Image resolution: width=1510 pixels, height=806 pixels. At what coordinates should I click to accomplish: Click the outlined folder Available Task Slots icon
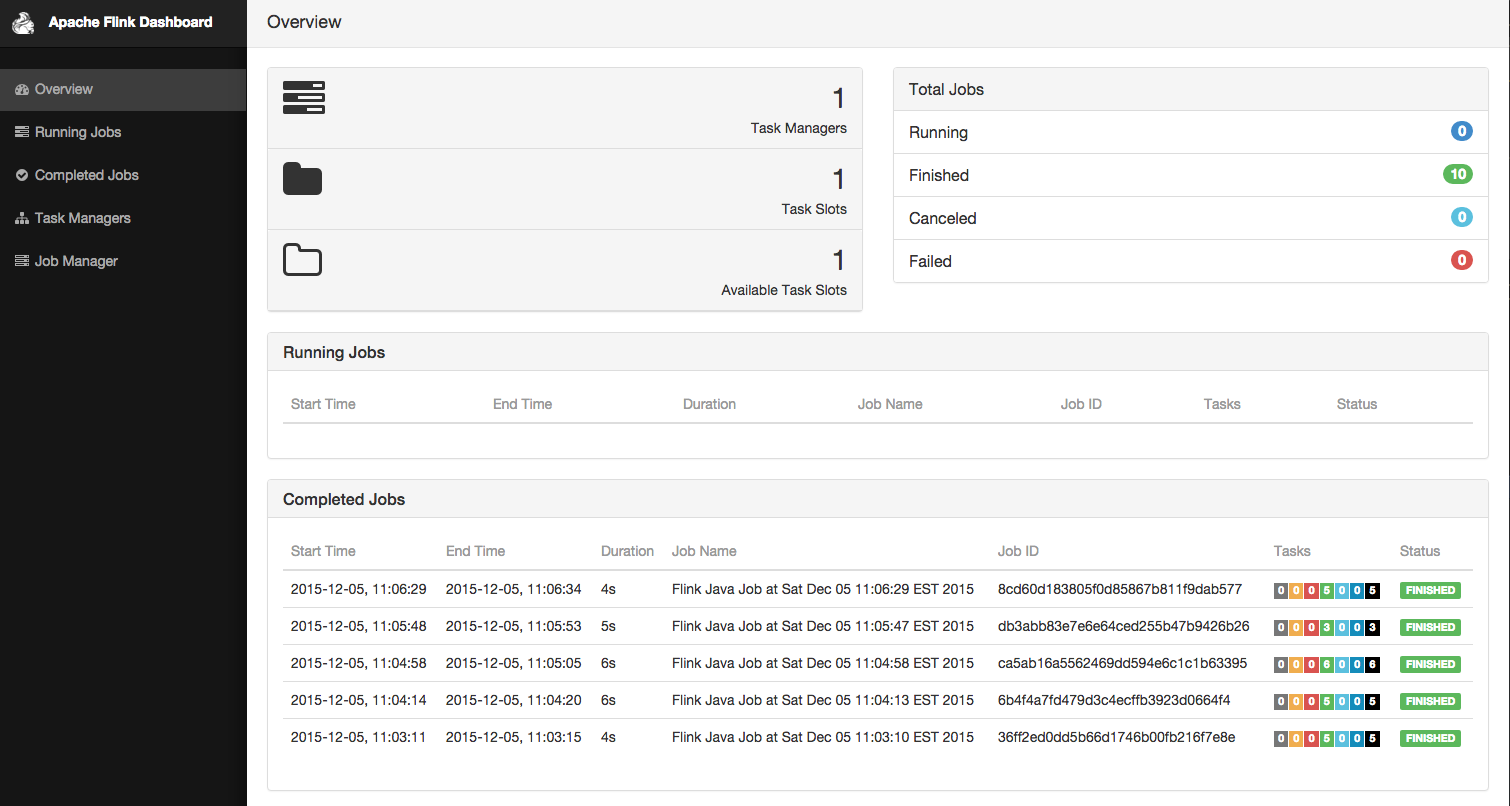pyautogui.click(x=302, y=259)
